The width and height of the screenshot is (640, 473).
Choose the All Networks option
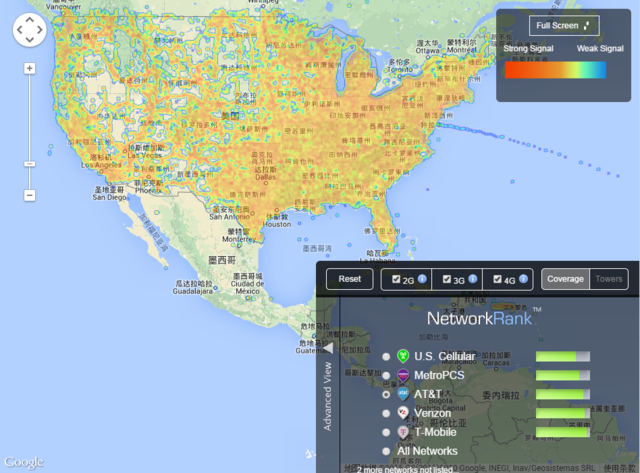click(386, 451)
